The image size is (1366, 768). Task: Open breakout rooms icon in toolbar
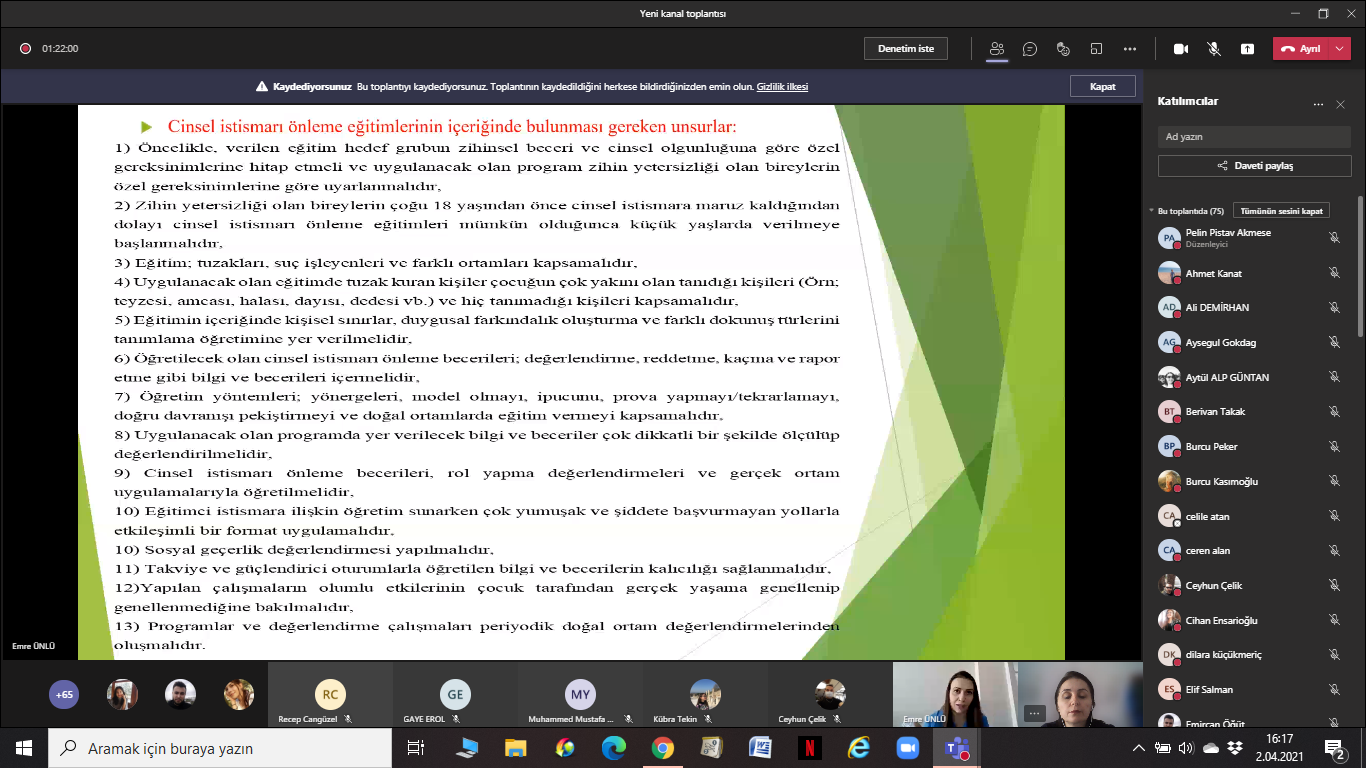(x=1096, y=48)
